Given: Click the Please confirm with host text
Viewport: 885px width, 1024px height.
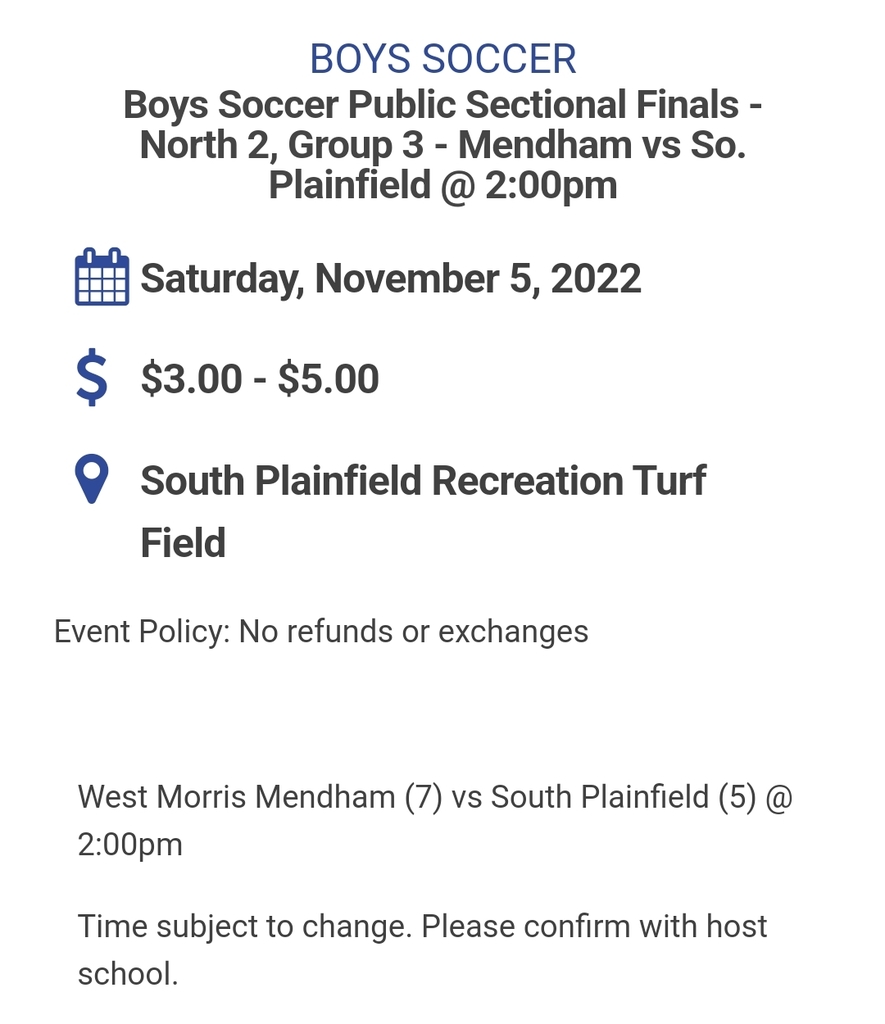Looking at the screenshot, I should [594, 927].
